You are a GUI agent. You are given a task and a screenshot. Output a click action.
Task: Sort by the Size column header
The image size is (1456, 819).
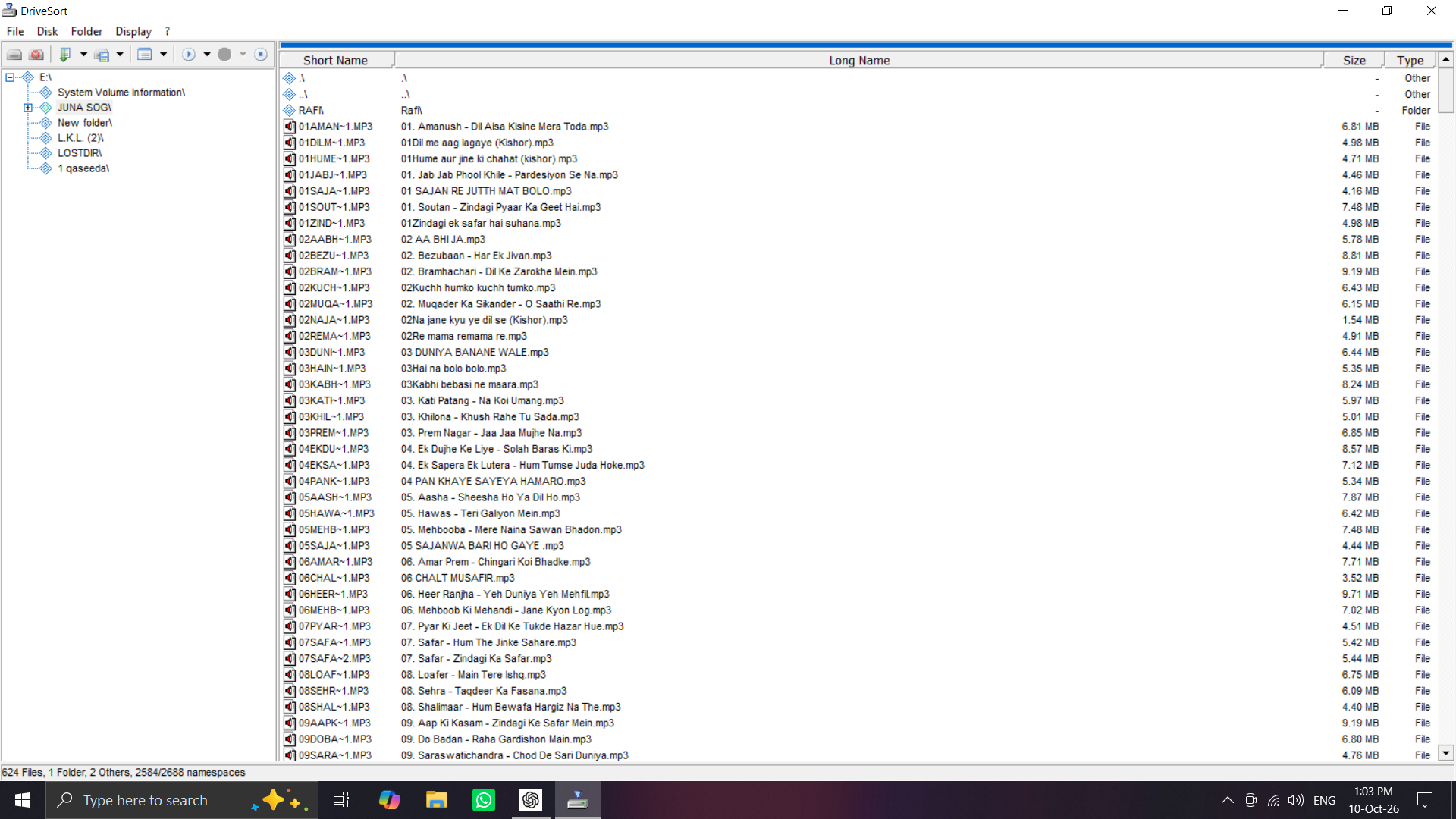pyautogui.click(x=1354, y=61)
